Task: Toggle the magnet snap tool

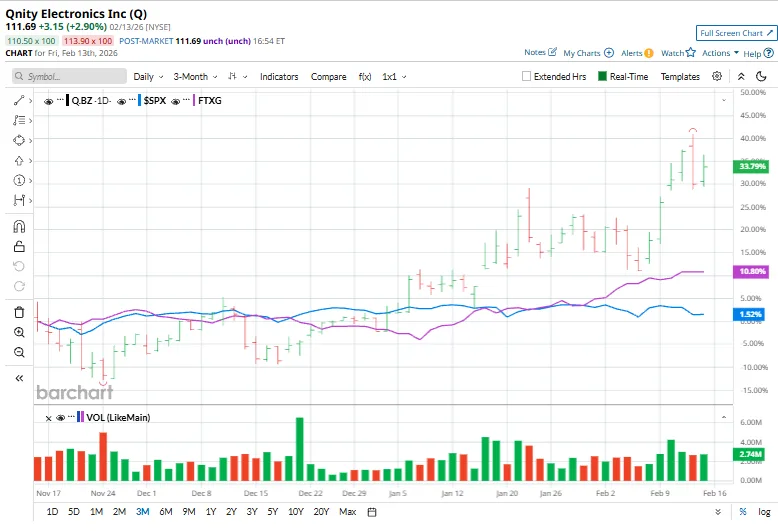Action: coord(19,227)
